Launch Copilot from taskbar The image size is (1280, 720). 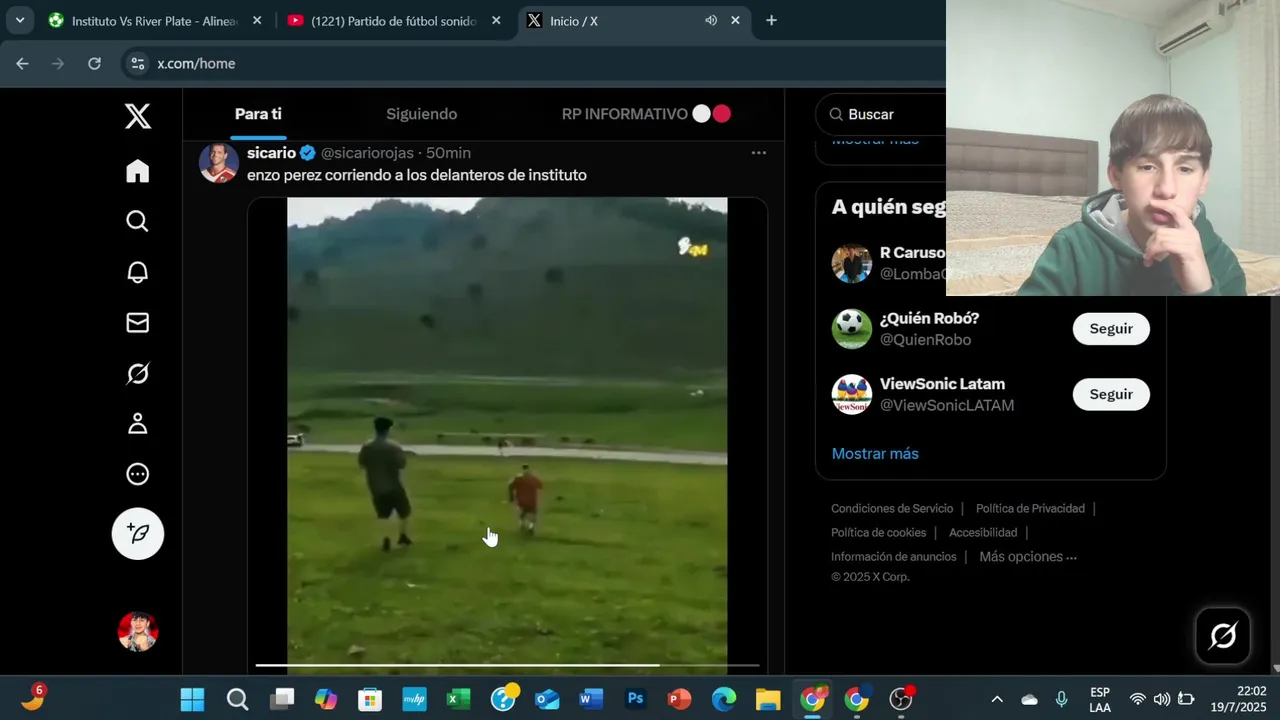click(x=326, y=699)
